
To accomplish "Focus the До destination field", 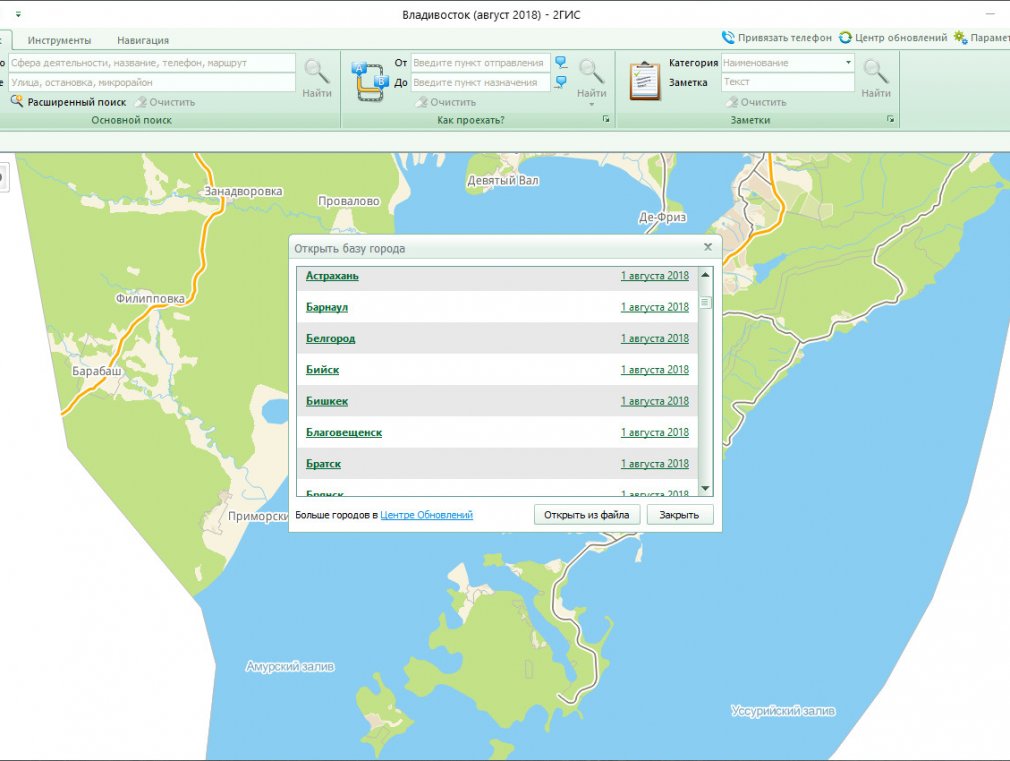I will tap(481, 82).
